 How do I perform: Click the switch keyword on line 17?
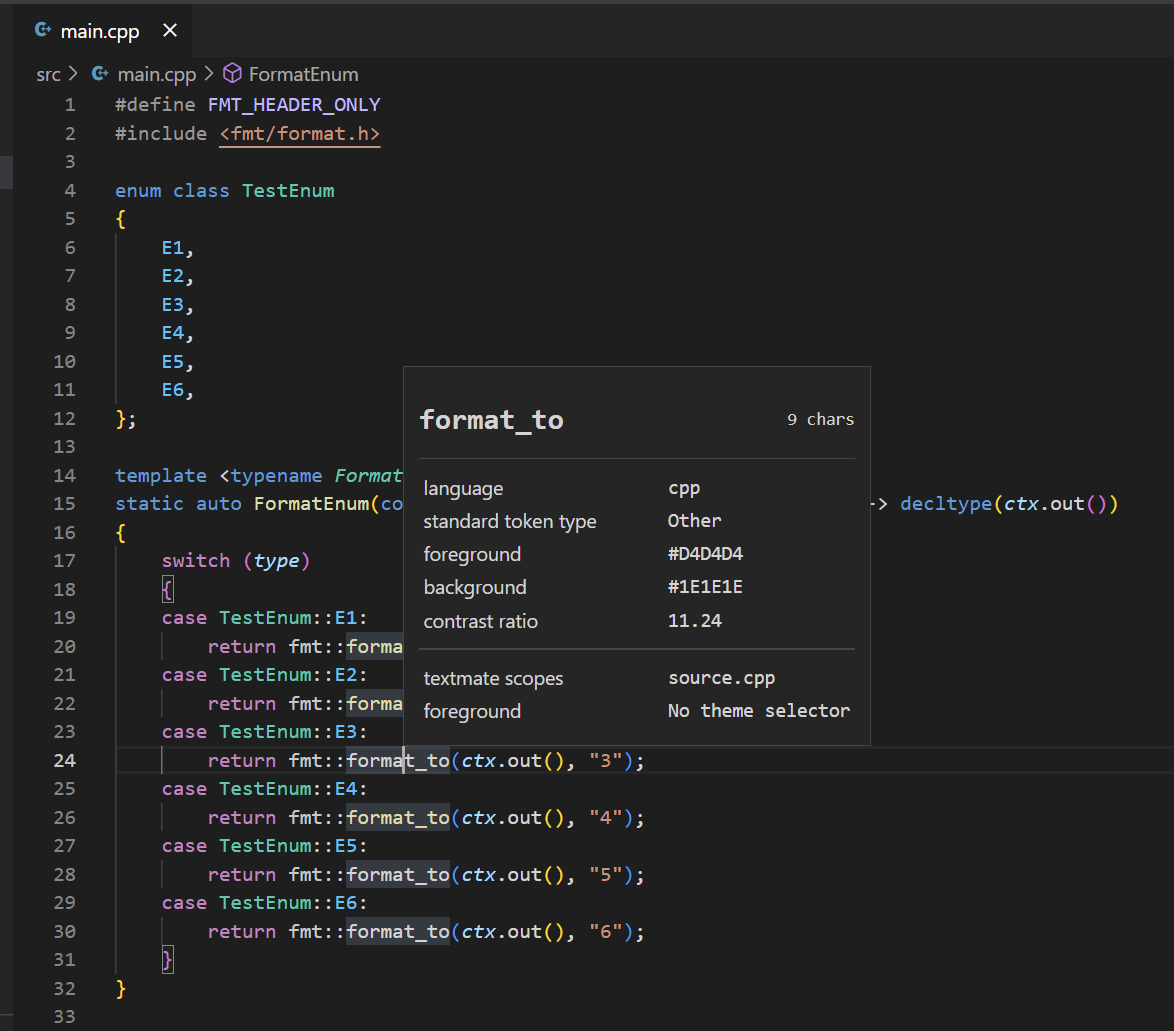tap(196, 561)
